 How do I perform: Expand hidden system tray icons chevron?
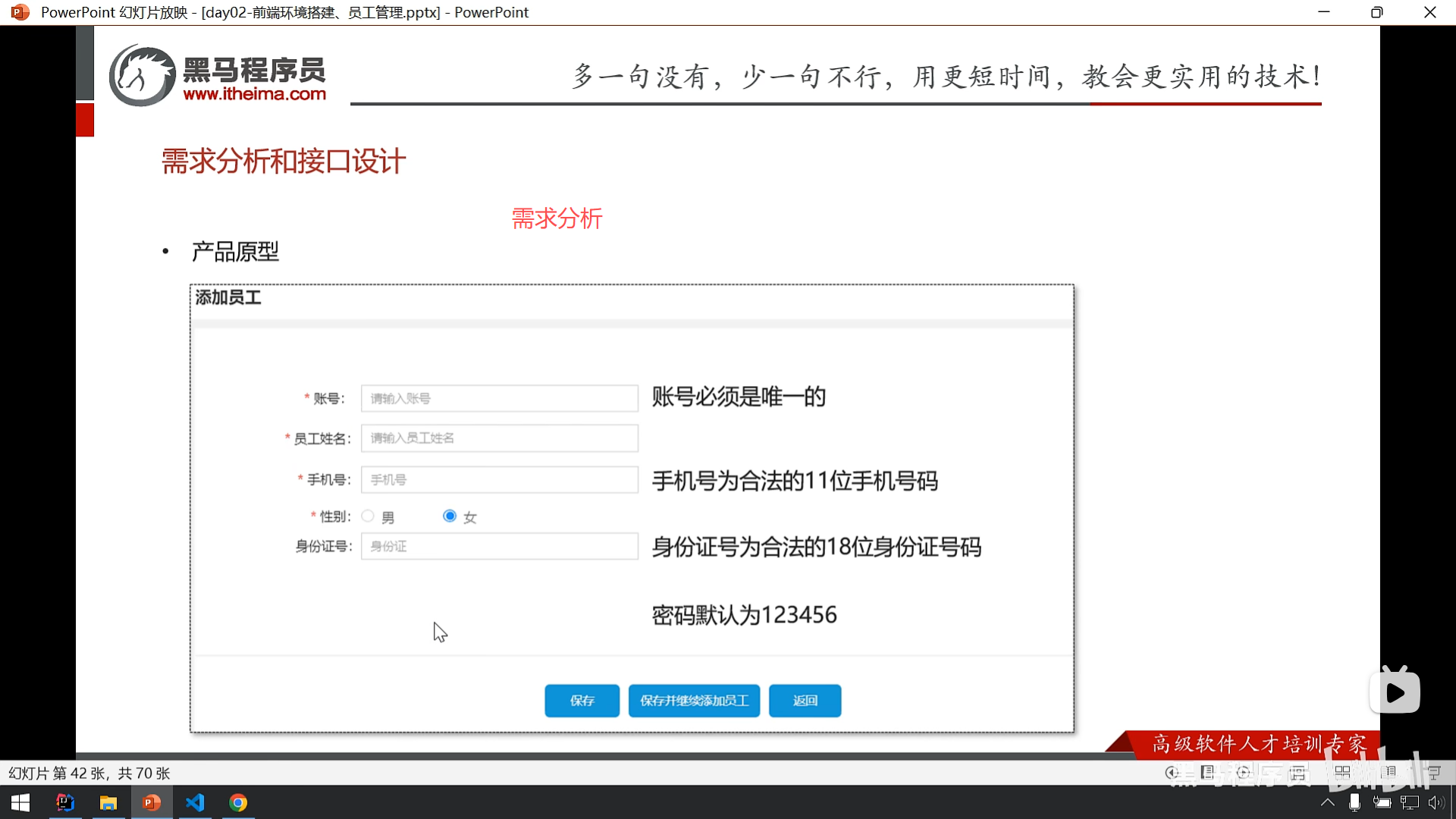(x=1327, y=802)
